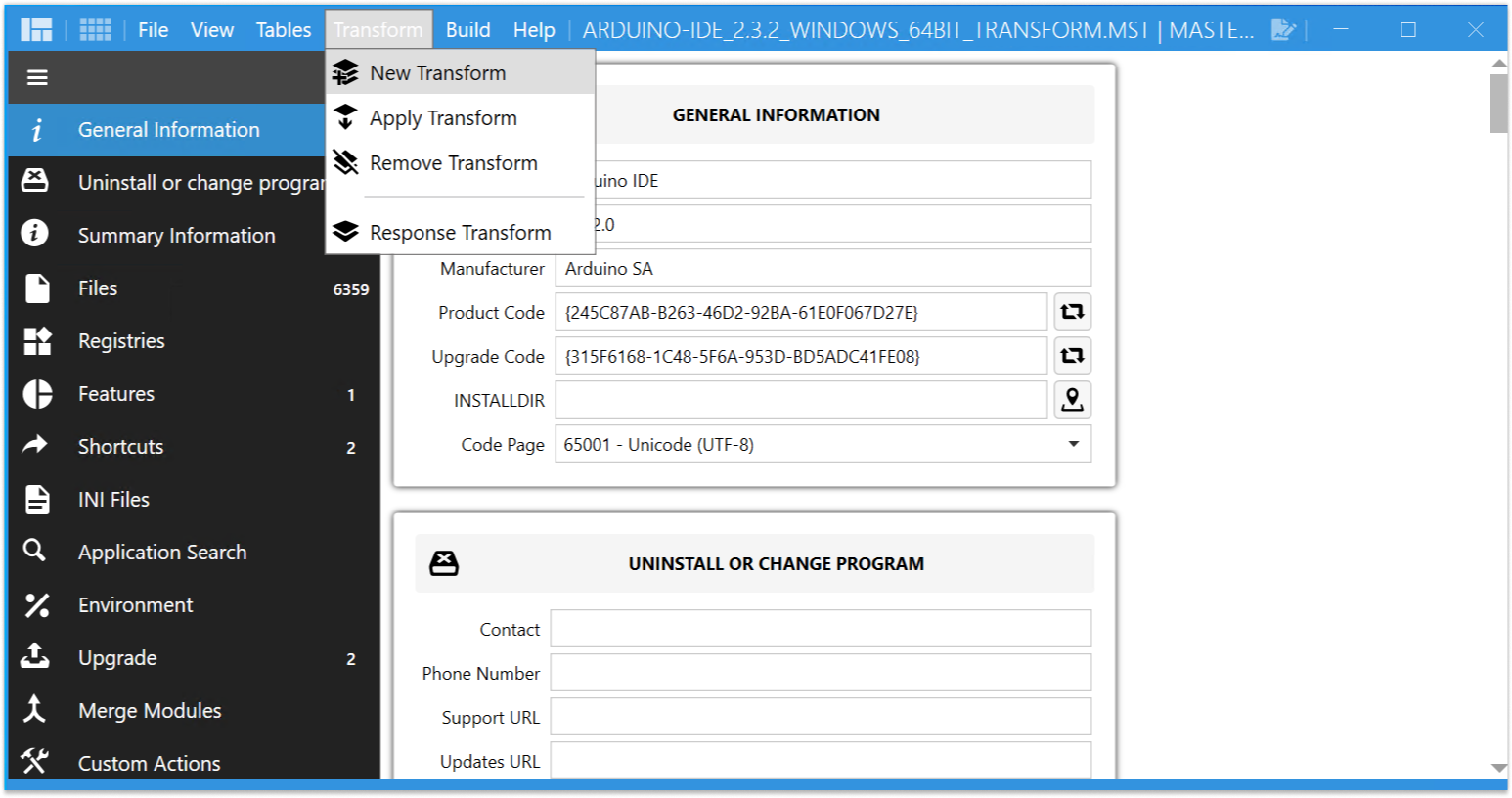
Task: Click the Uninstall or change program sidebar icon
Action: 35,180
